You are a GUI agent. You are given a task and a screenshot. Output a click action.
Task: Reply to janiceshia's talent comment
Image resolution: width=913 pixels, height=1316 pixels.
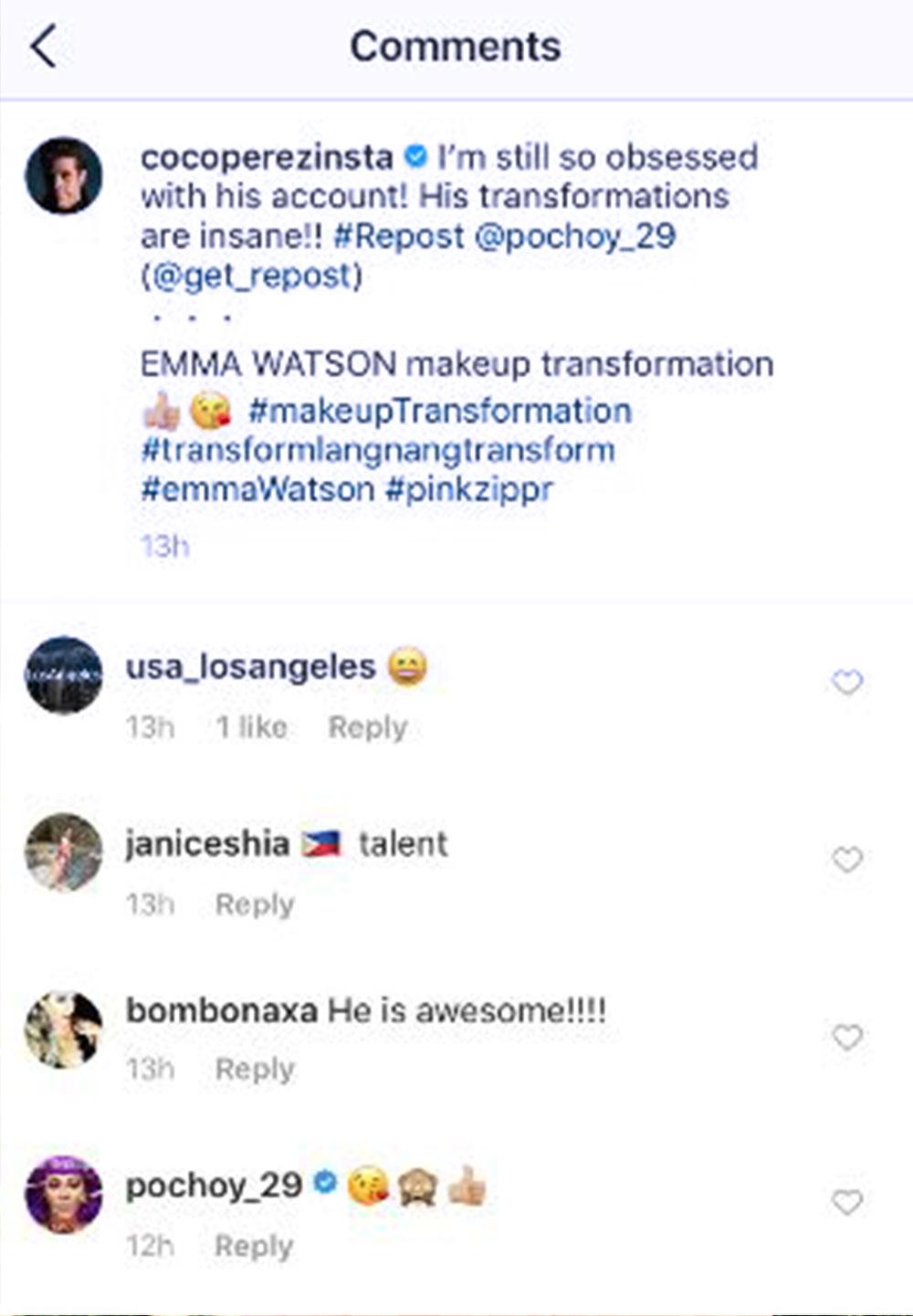pyautogui.click(x=254, y=904)
